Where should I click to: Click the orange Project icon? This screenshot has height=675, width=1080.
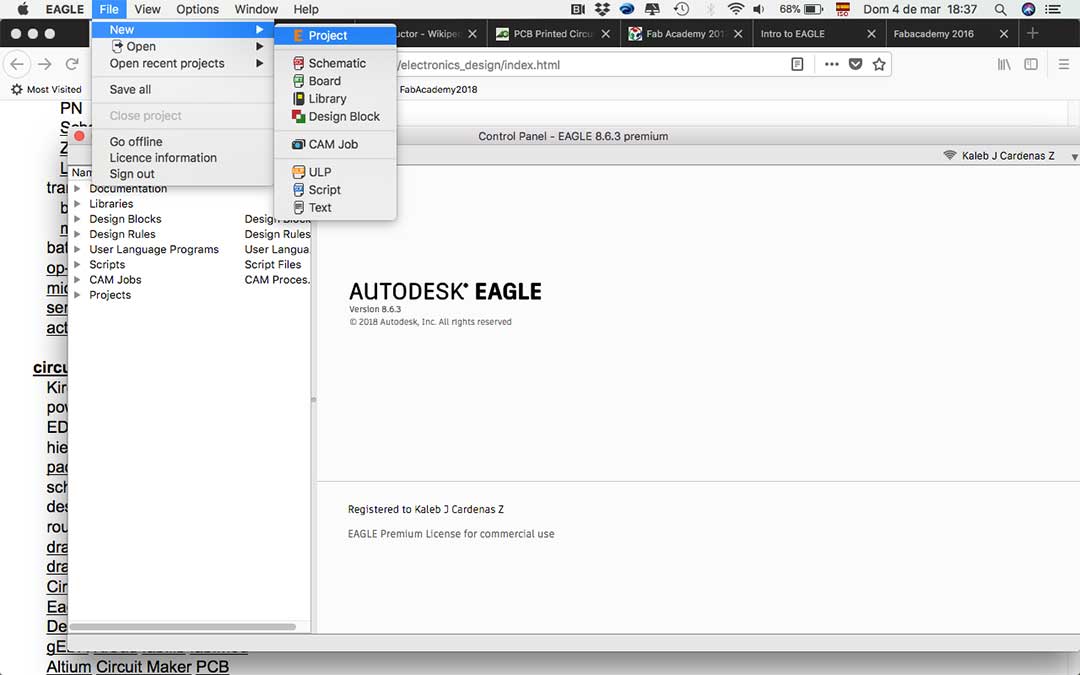tap(298, 35)
